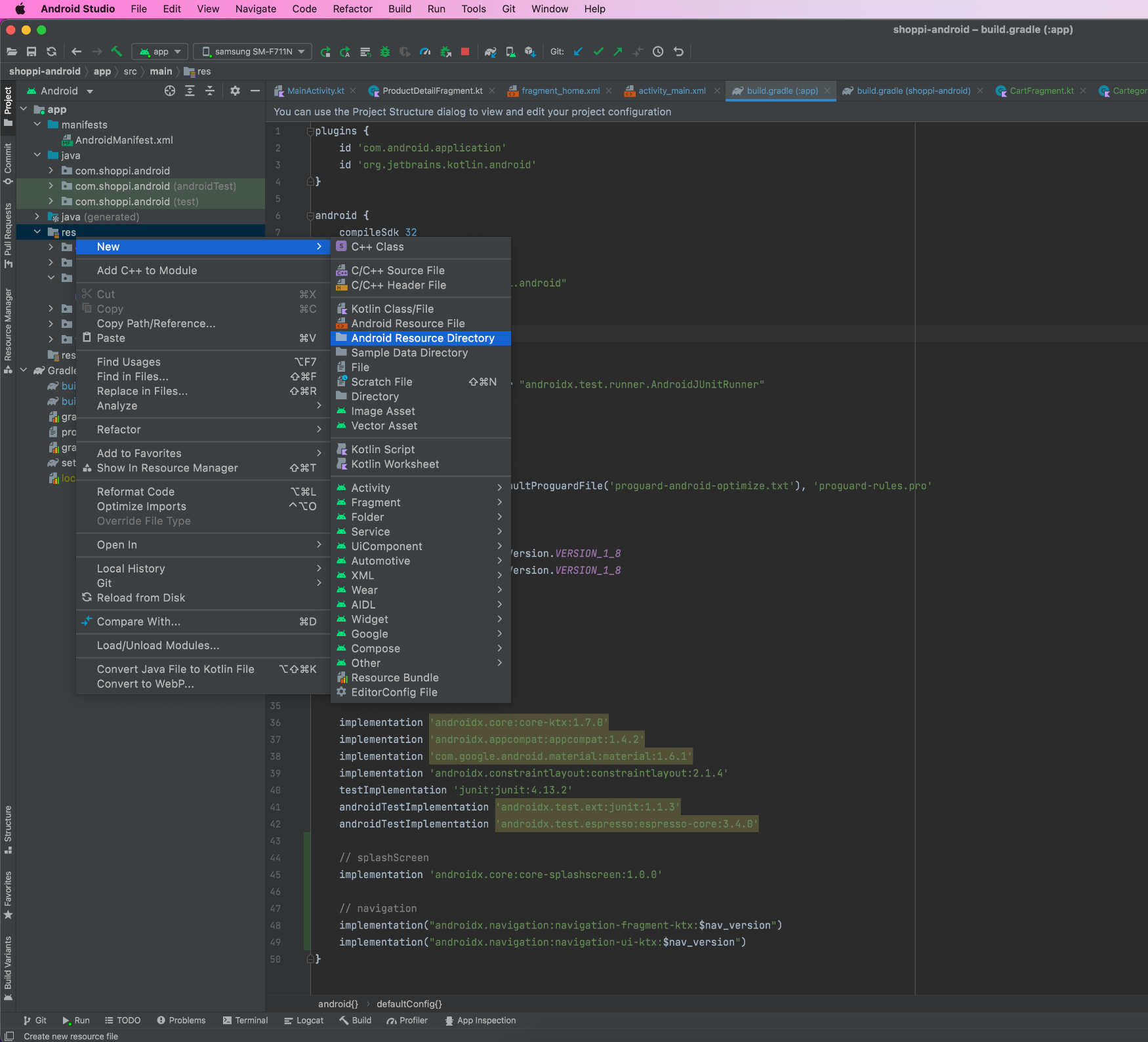
Task: Open the Terminal tool window button
Action: point(245,1020)
